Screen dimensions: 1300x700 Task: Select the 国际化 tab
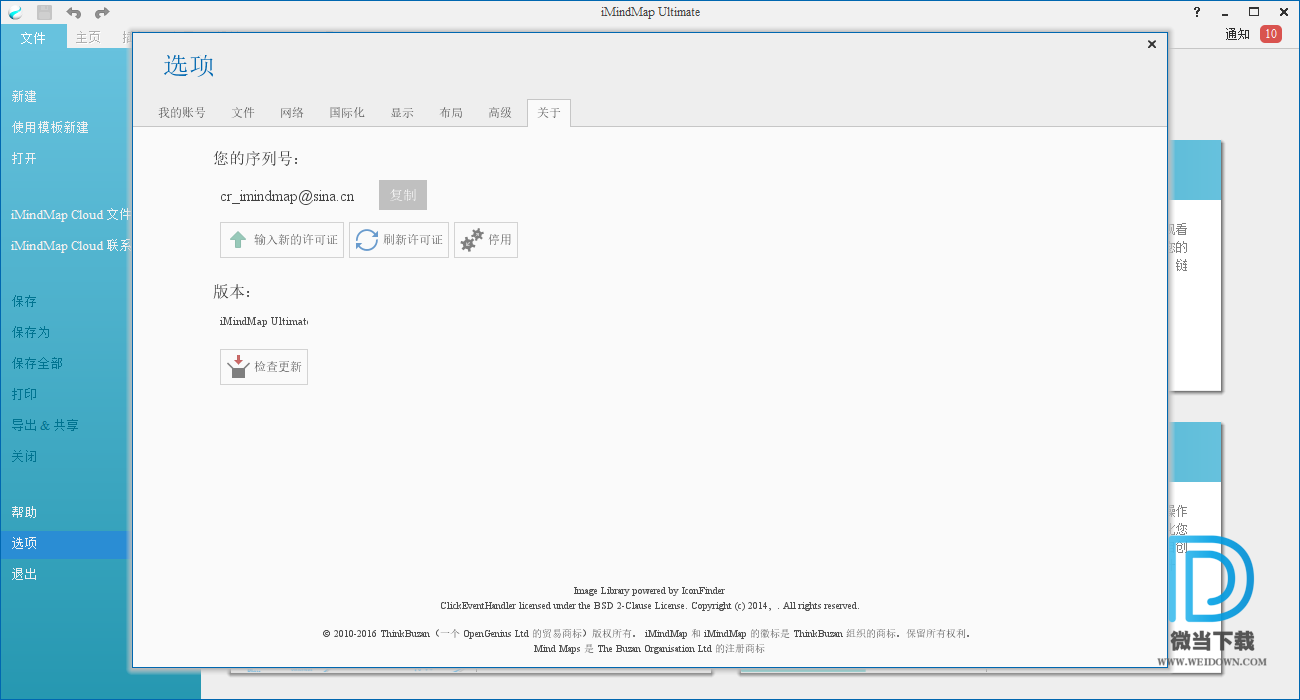[347, 113]
